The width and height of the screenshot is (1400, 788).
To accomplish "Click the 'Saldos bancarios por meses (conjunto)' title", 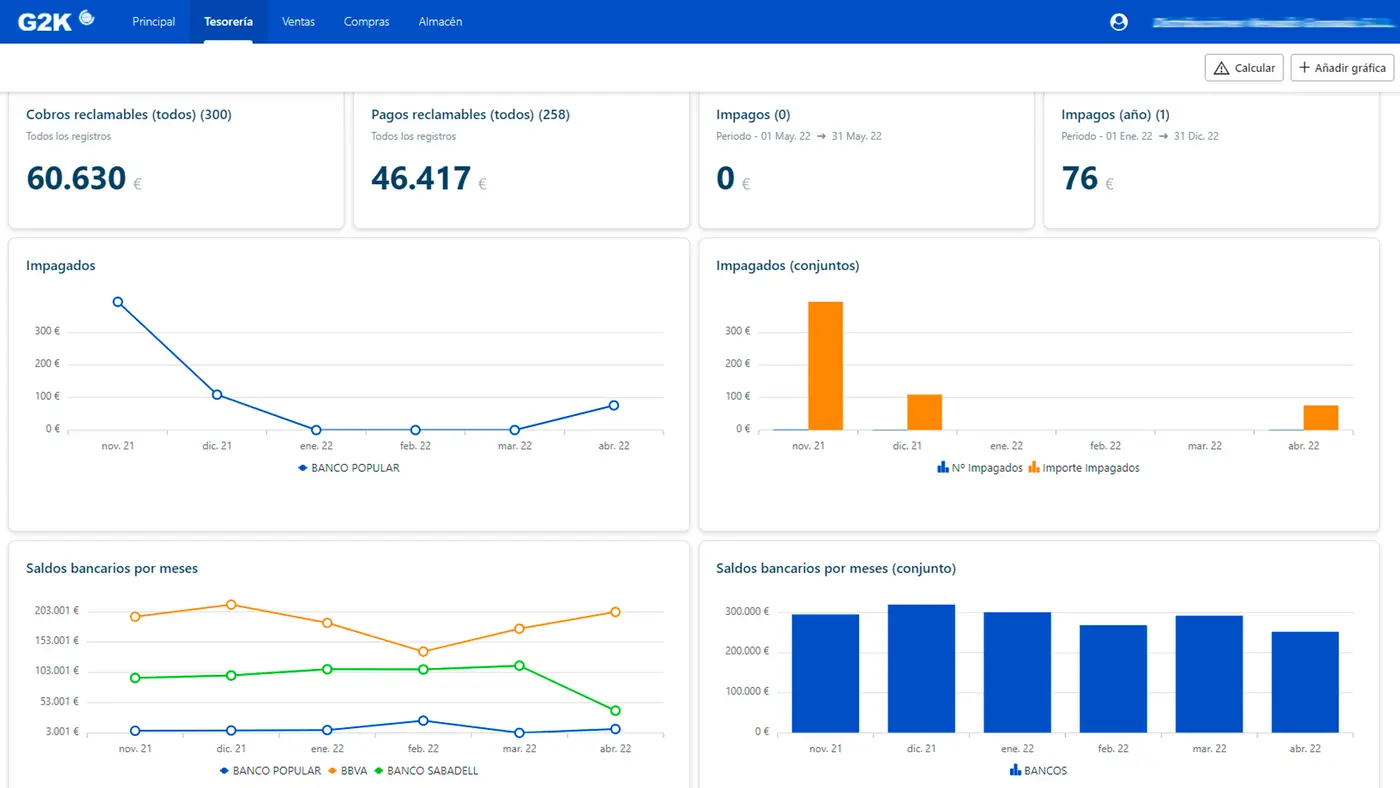I will tap(836, 569).
